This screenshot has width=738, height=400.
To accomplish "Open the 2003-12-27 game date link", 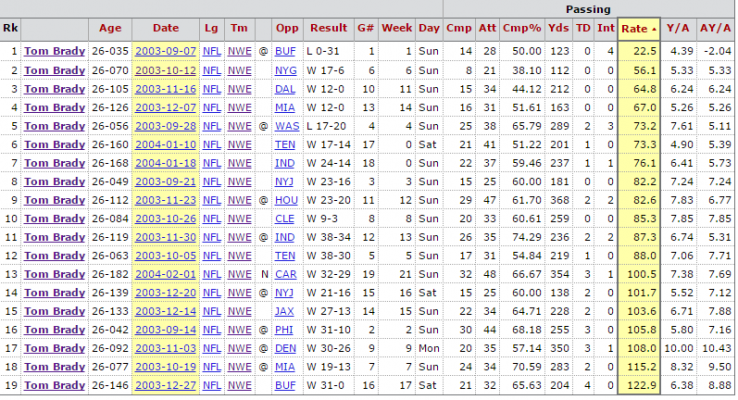I will tap(166, 385).
